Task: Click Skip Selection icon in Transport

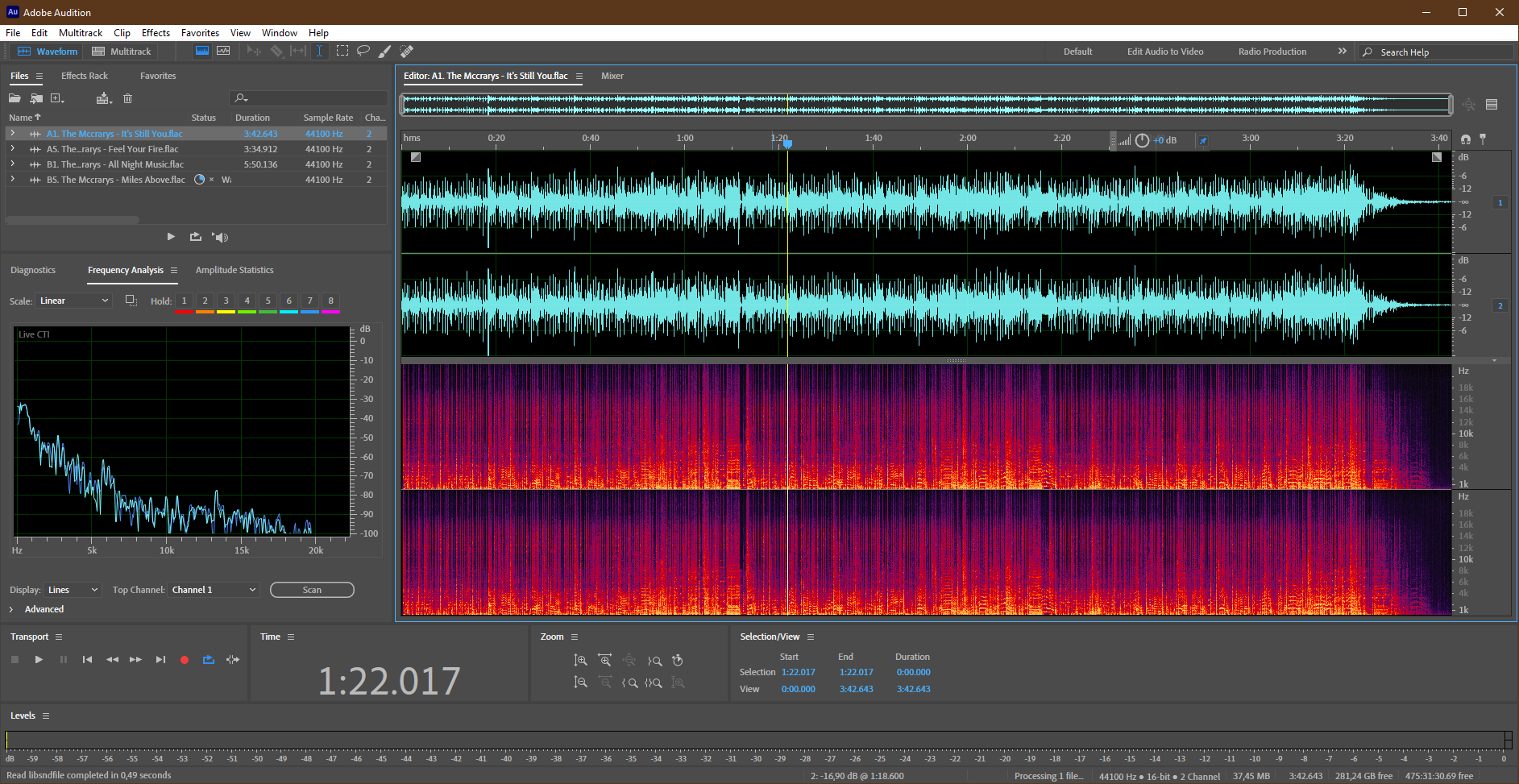Action: coord(233,659)
